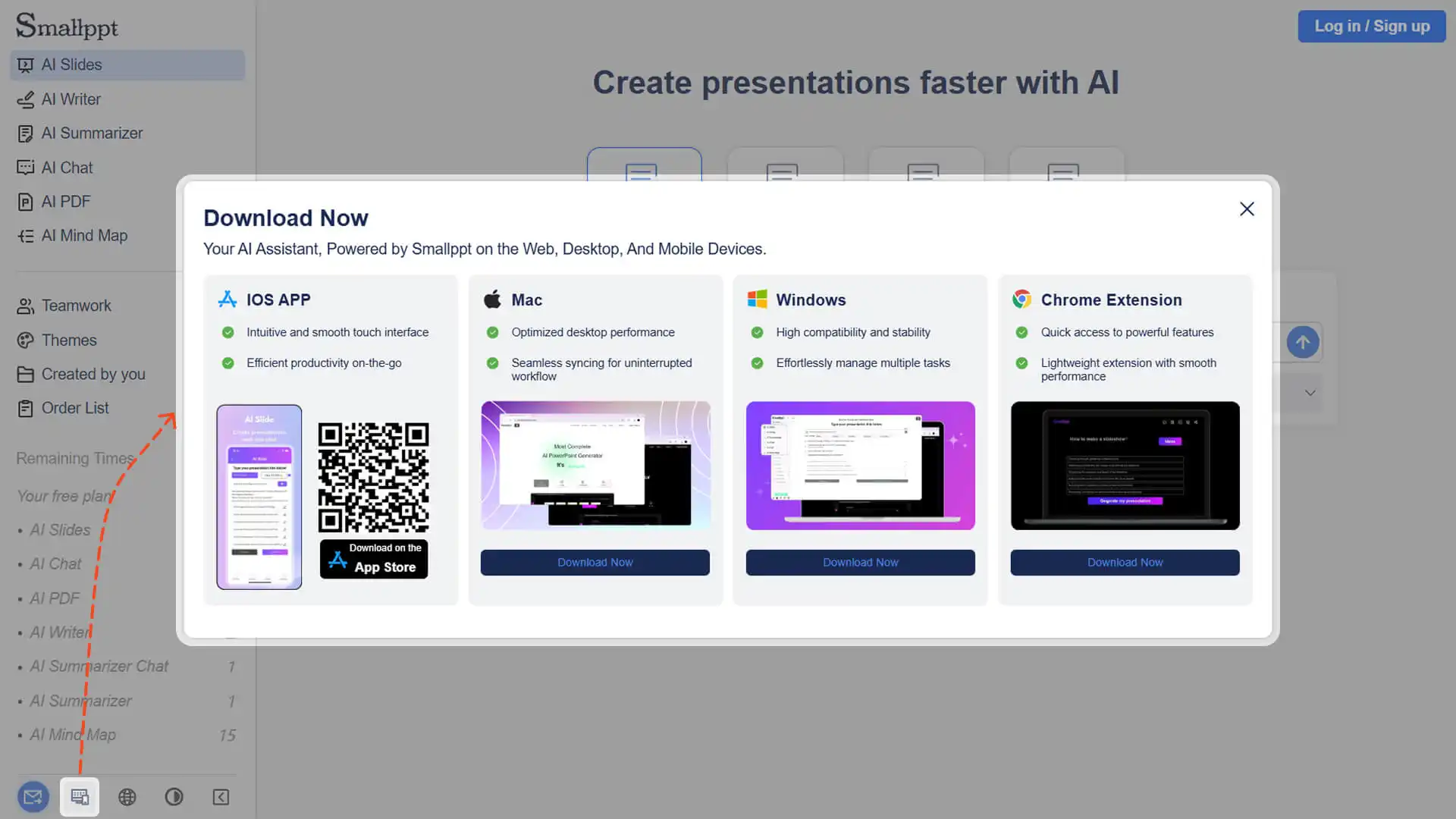Viewport: 1456px width, 819px height.
Task: Select first presentation mode tab
Action: [x=645, y=165]
